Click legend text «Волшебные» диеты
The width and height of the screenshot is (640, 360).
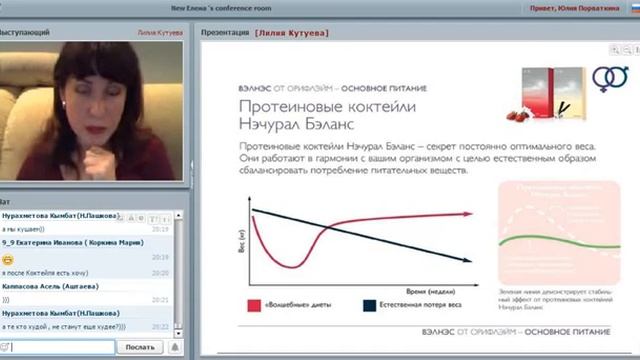click(298, 304)
